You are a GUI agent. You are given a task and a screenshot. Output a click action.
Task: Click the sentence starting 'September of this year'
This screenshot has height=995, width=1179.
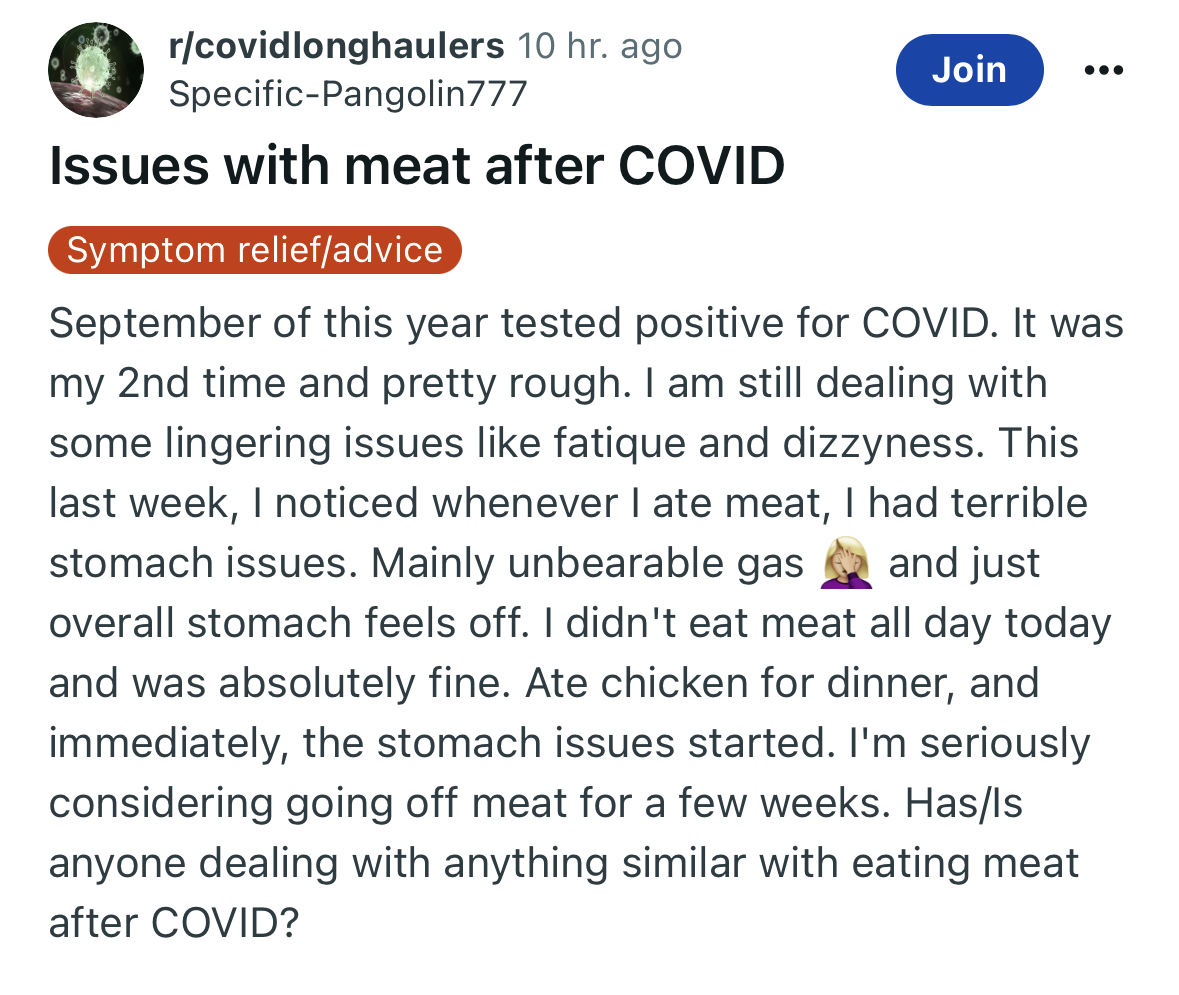click(x=523, y=323)
